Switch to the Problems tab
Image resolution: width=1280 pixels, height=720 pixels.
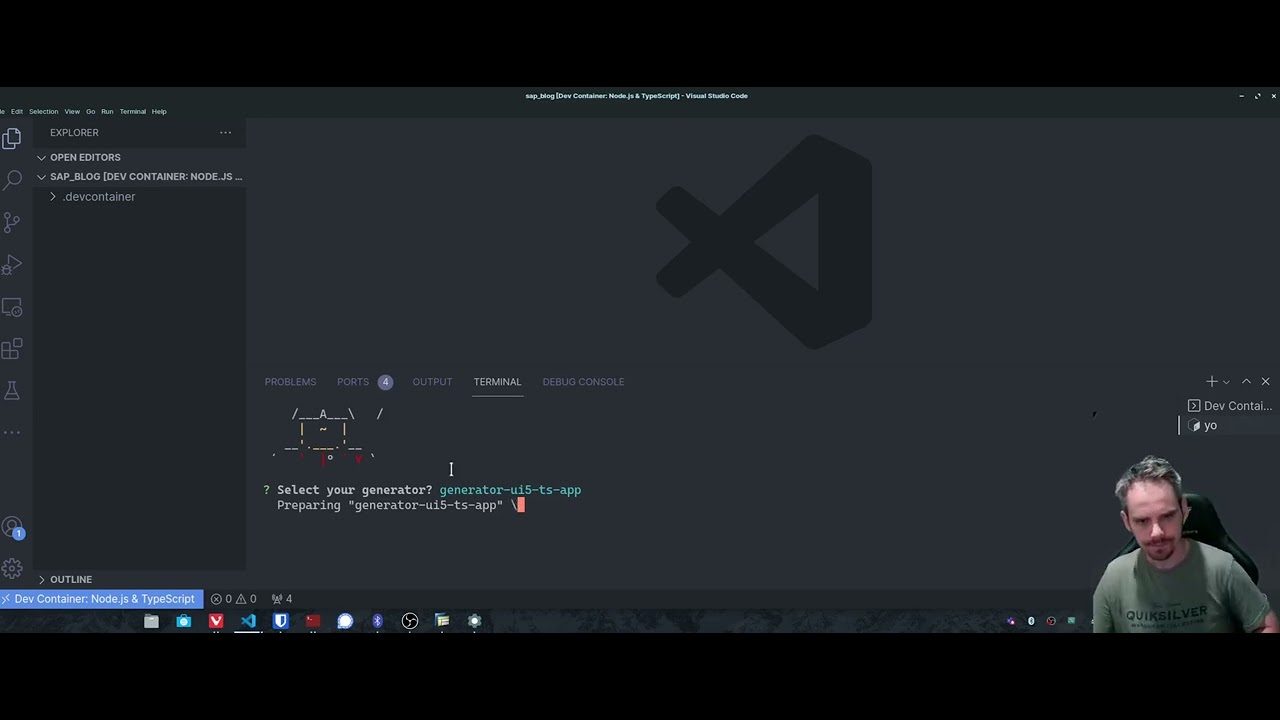tap(290, 382)
